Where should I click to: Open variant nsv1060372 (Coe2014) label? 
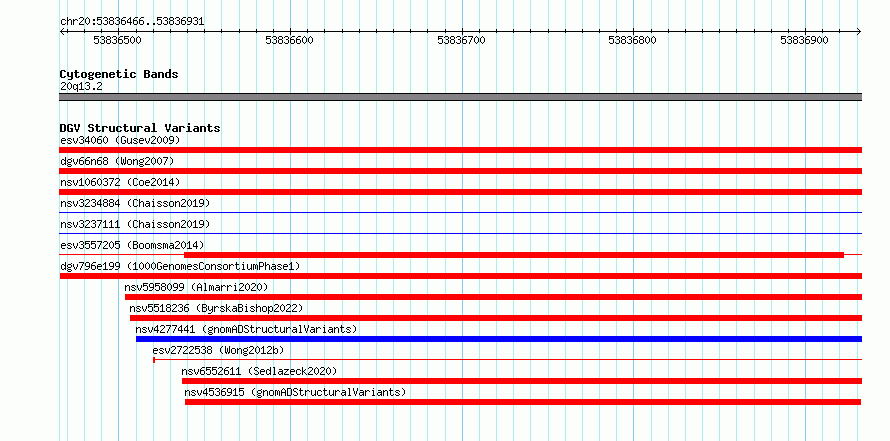(x=120, y=182)
